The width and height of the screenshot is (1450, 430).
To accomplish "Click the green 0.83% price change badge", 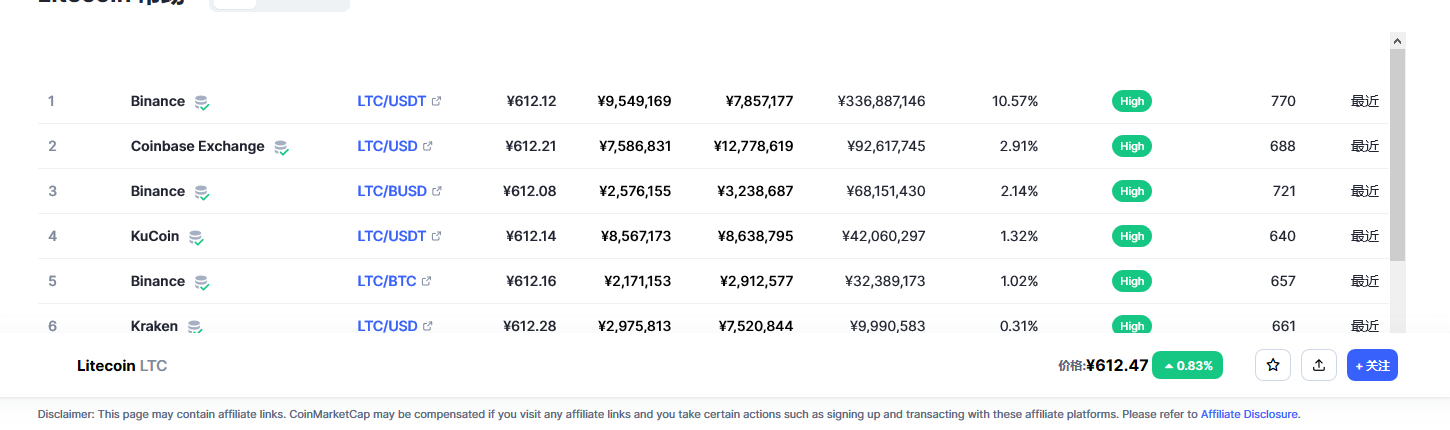I will [1188, 366].
